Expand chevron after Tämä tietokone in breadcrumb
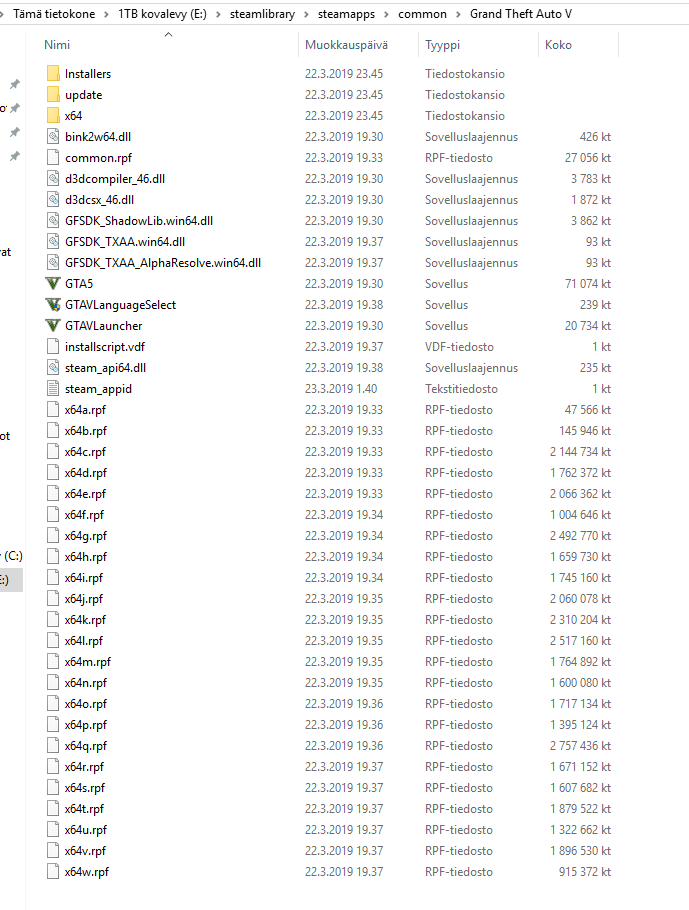689x910 pixels. pyautogui.click(x=106, y=15)
